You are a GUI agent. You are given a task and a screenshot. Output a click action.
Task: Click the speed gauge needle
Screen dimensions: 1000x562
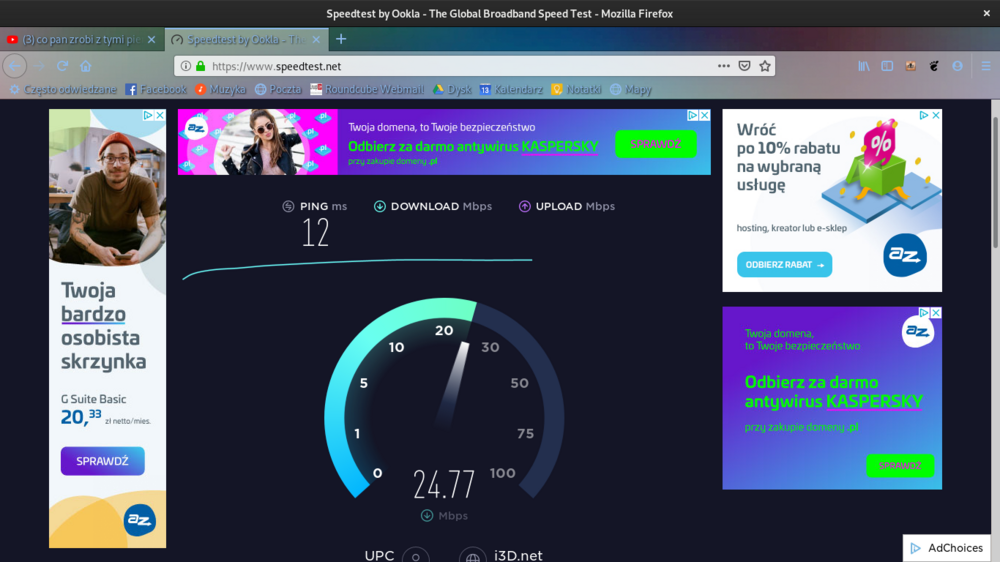click(x=455, y=384)
